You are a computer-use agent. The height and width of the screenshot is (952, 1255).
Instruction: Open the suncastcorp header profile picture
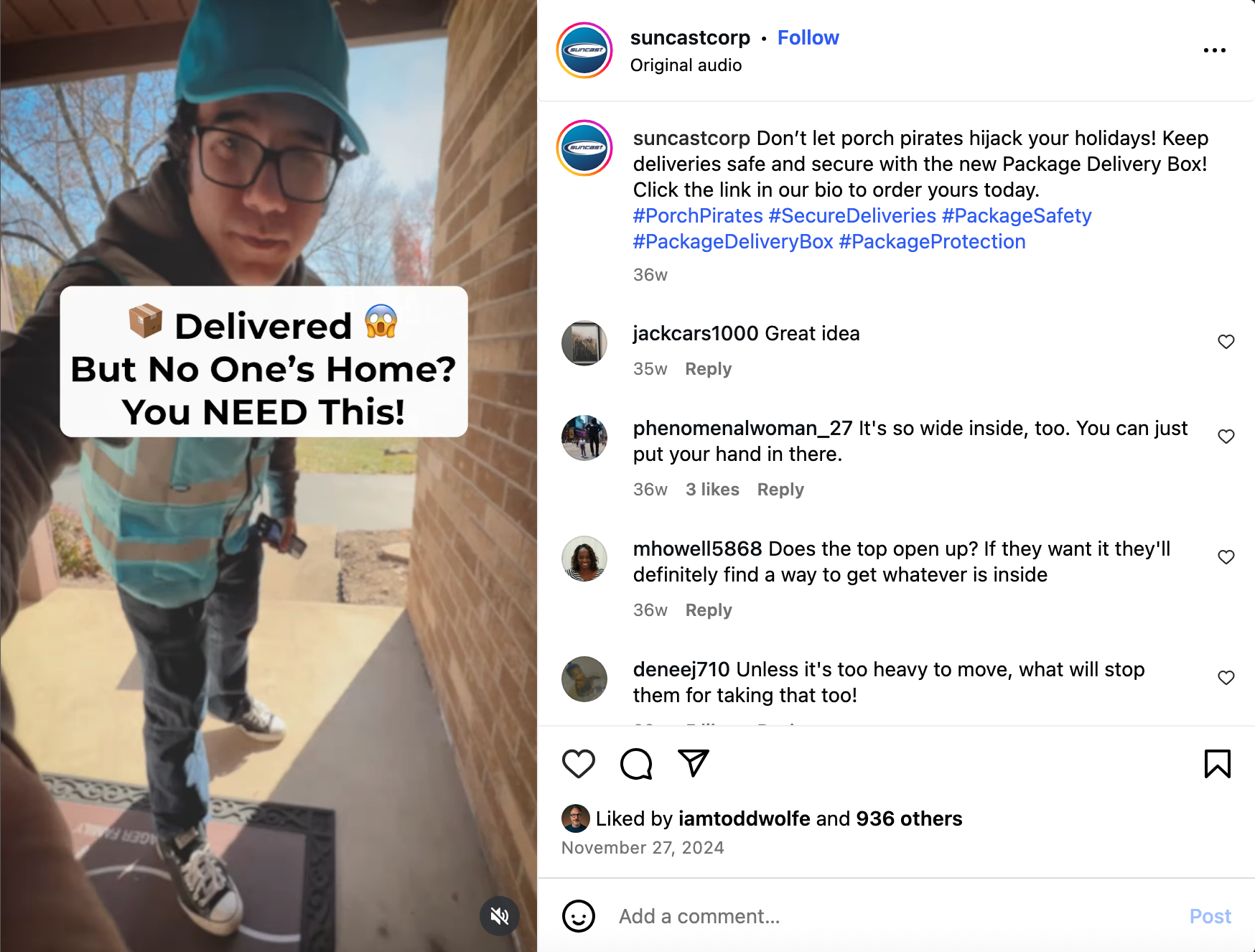click(x=584, y=50)
